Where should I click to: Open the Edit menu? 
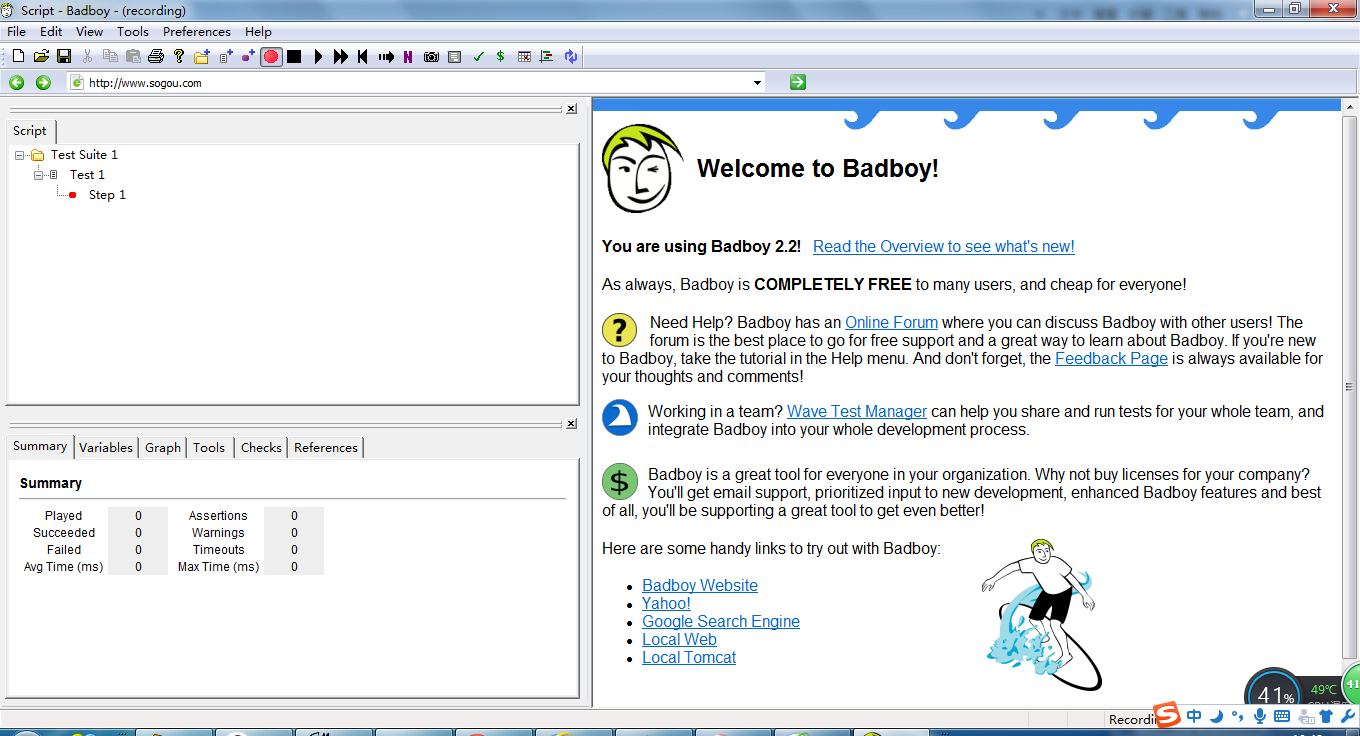pyautogui.click(x=51, y=32)
